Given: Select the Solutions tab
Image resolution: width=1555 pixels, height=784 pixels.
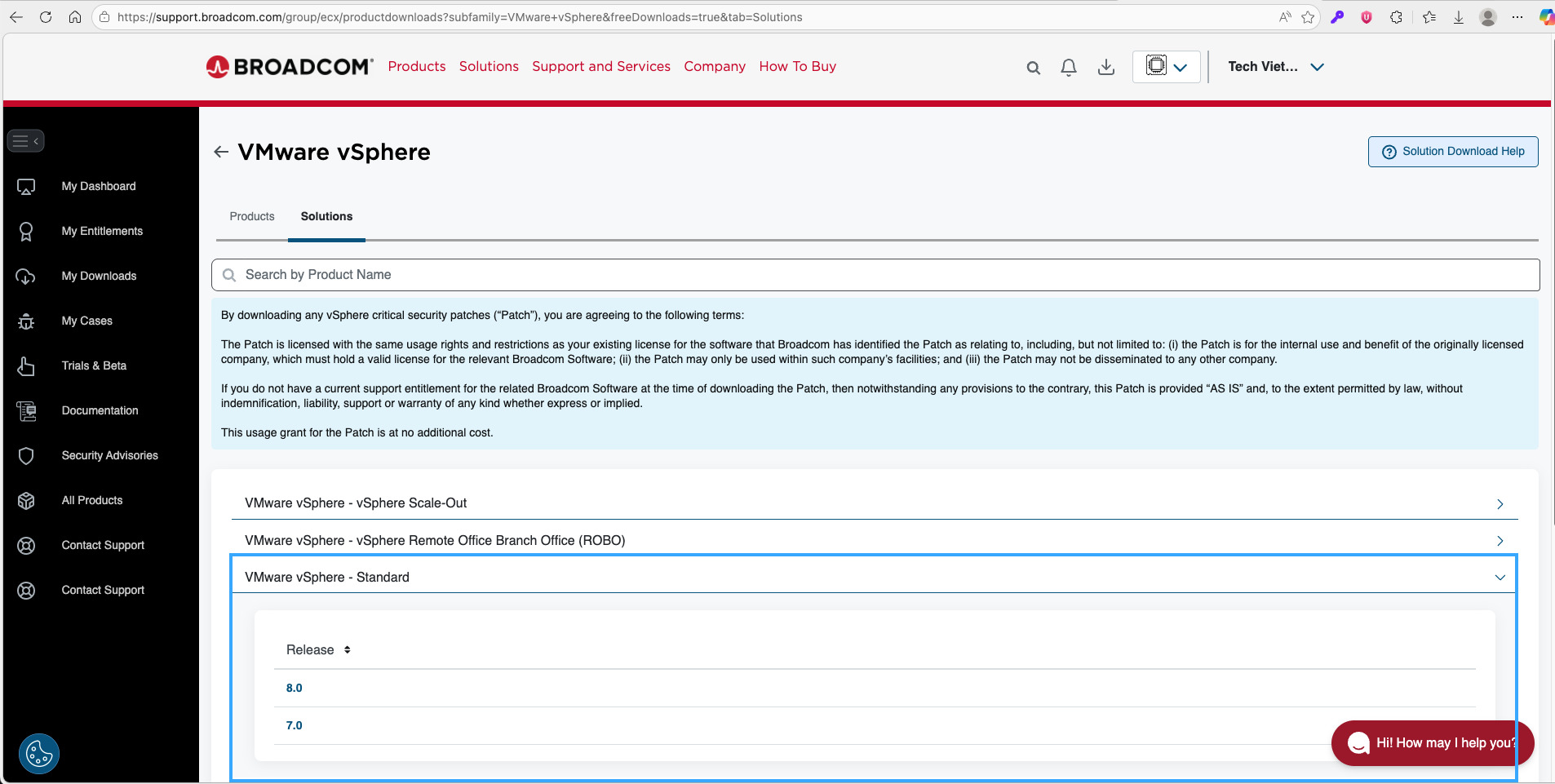Looking at the screenshot, I should [326, 217].
